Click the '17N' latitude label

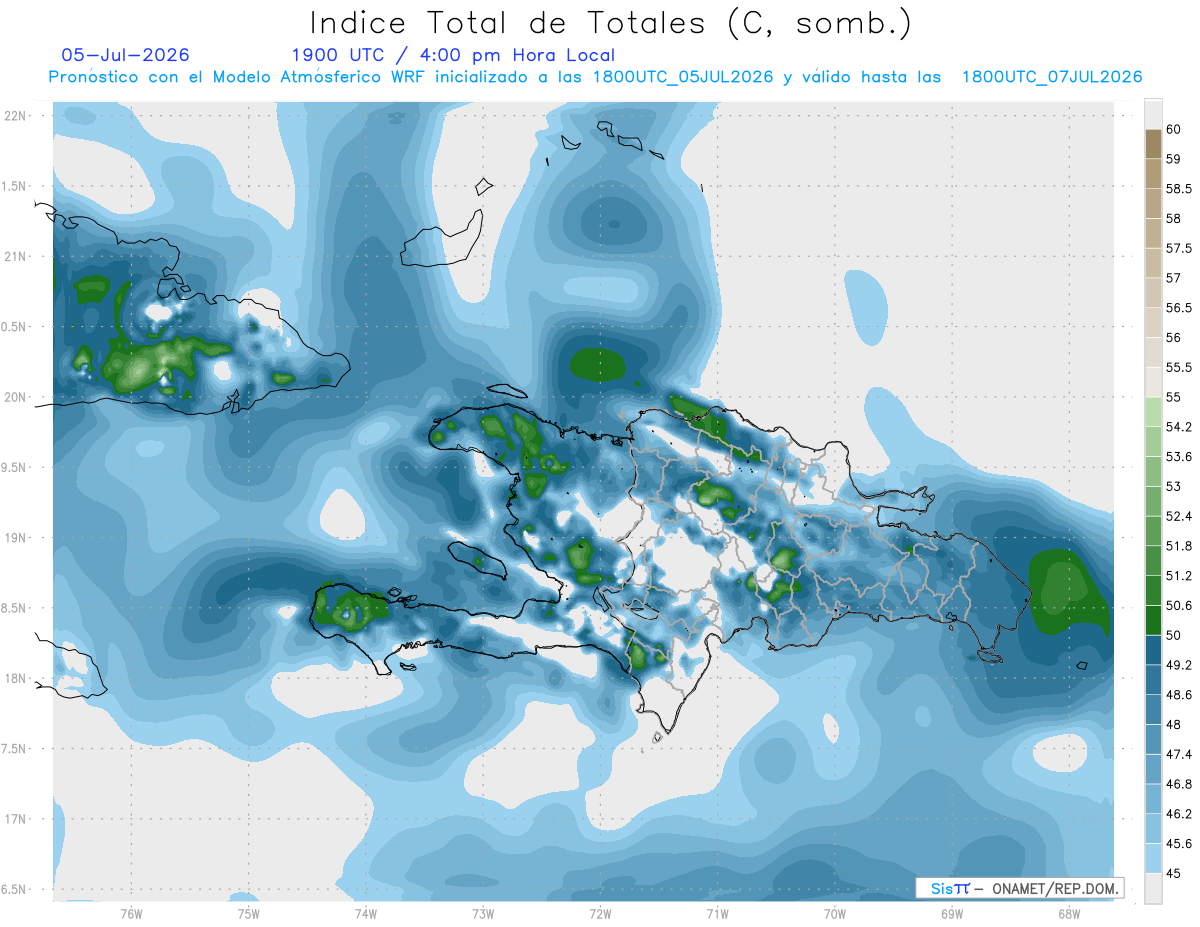coord(15,820)
